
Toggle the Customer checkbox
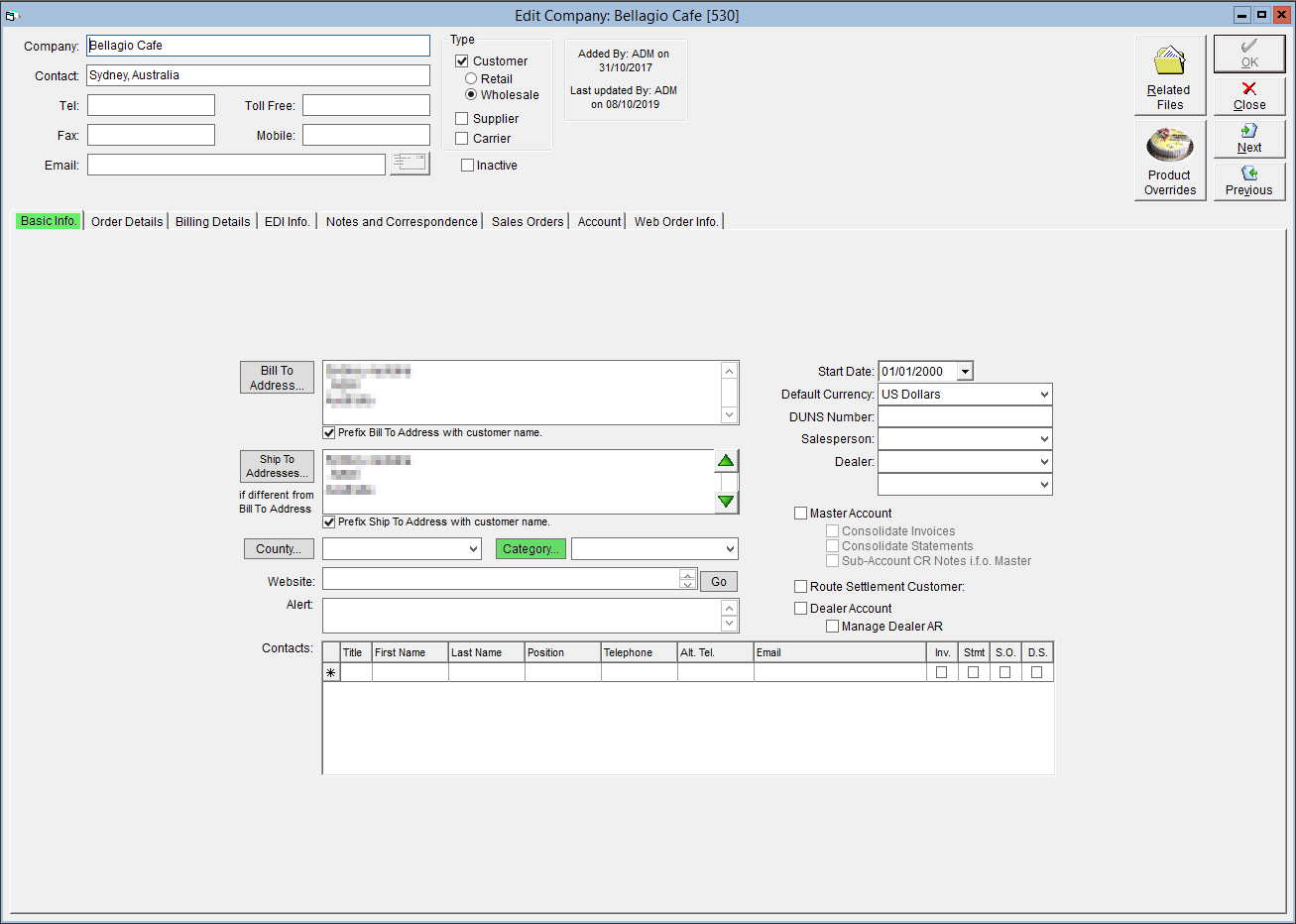(462, 61)
